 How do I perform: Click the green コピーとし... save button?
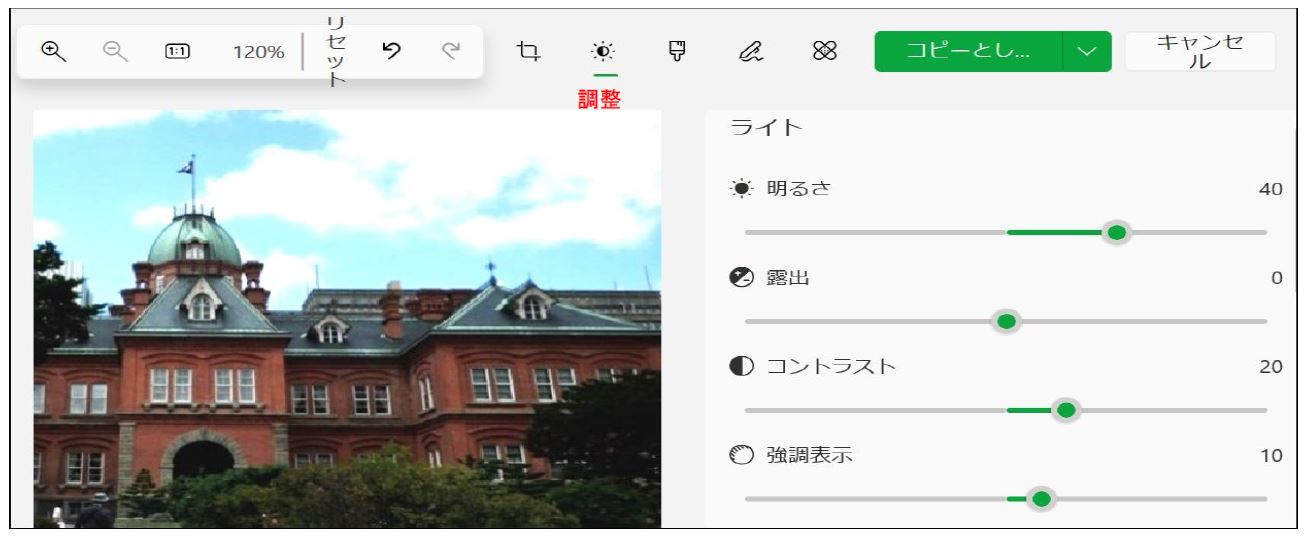968,51
